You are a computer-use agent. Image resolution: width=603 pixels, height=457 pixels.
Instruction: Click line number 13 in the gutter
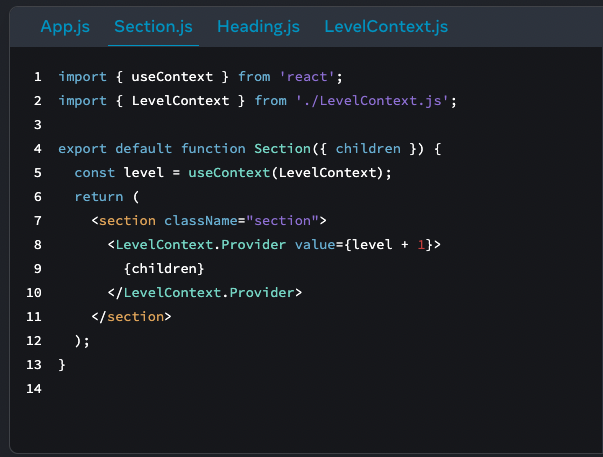pos(34,365)
